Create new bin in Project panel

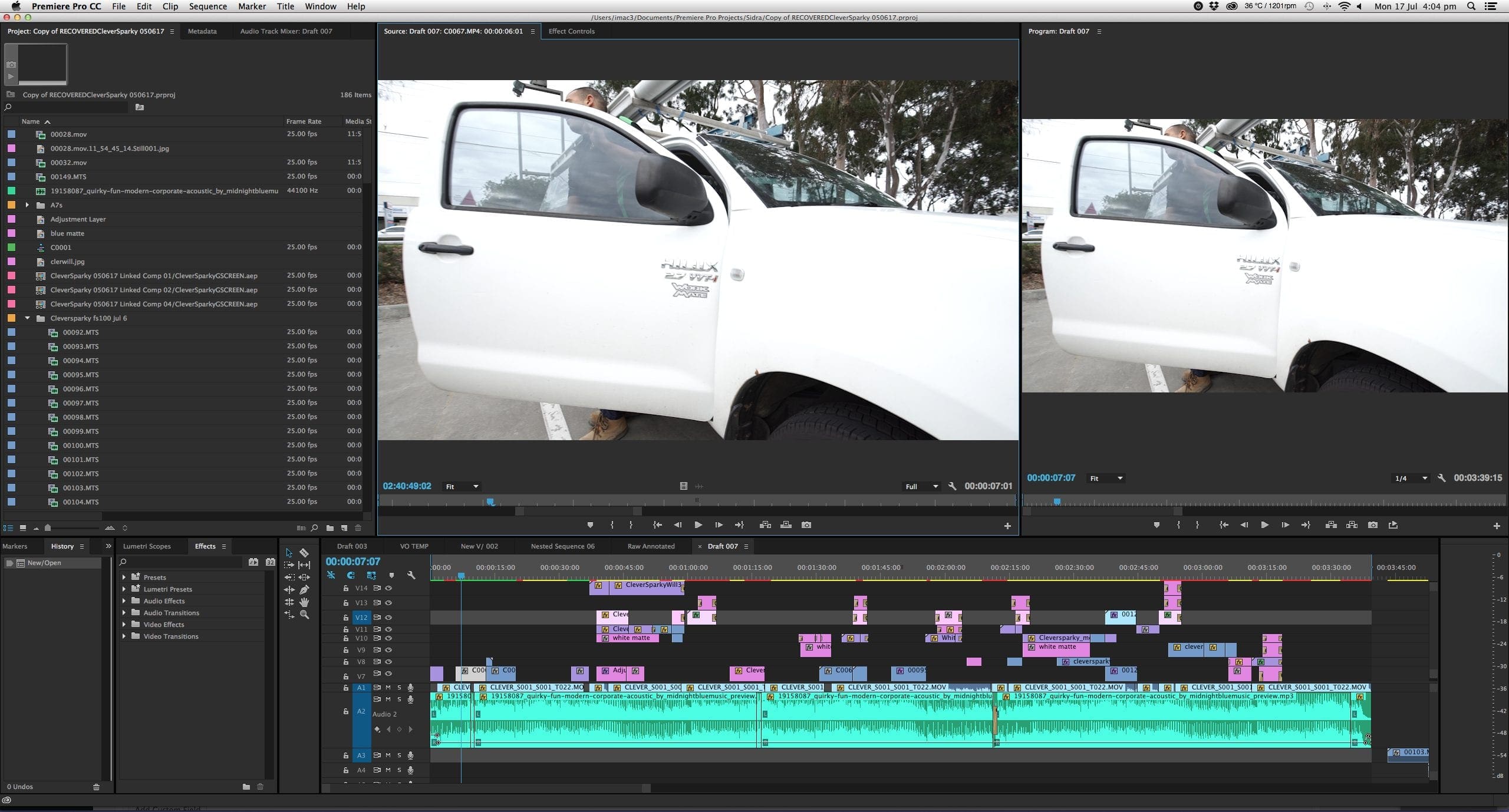tap(330, 528)
